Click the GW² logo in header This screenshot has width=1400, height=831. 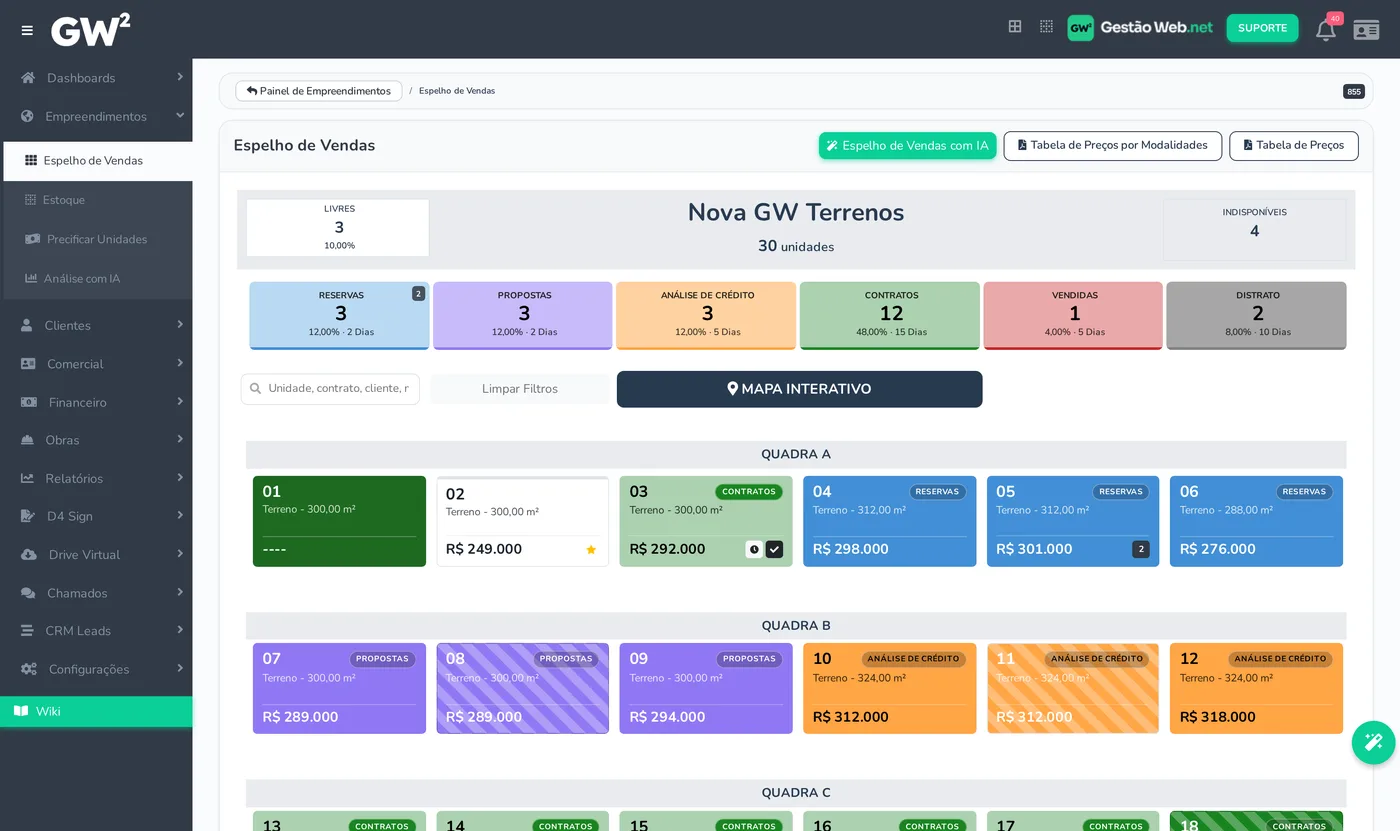(x=90, y=30)
